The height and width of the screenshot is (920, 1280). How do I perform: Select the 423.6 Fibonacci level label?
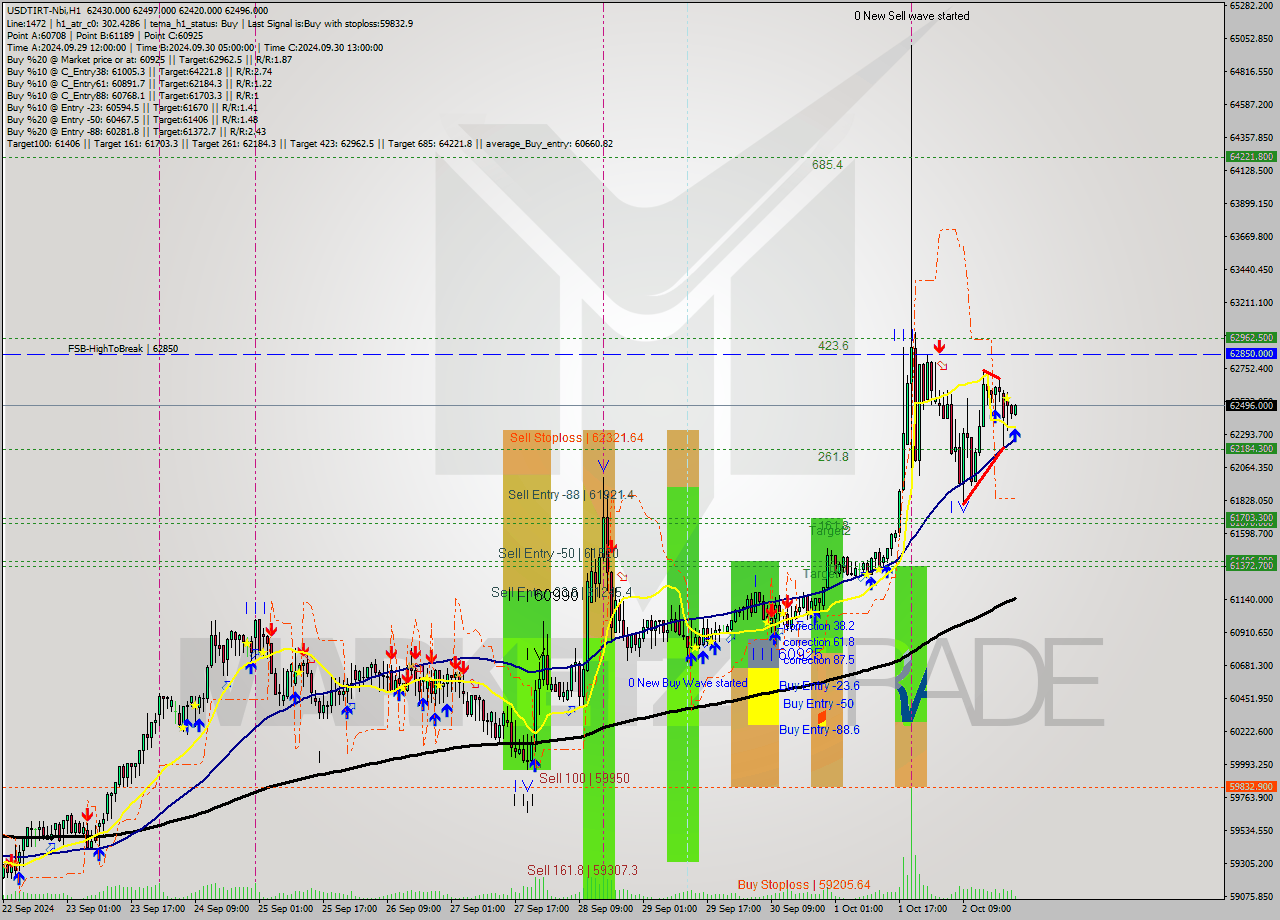[x=833, y=345]
